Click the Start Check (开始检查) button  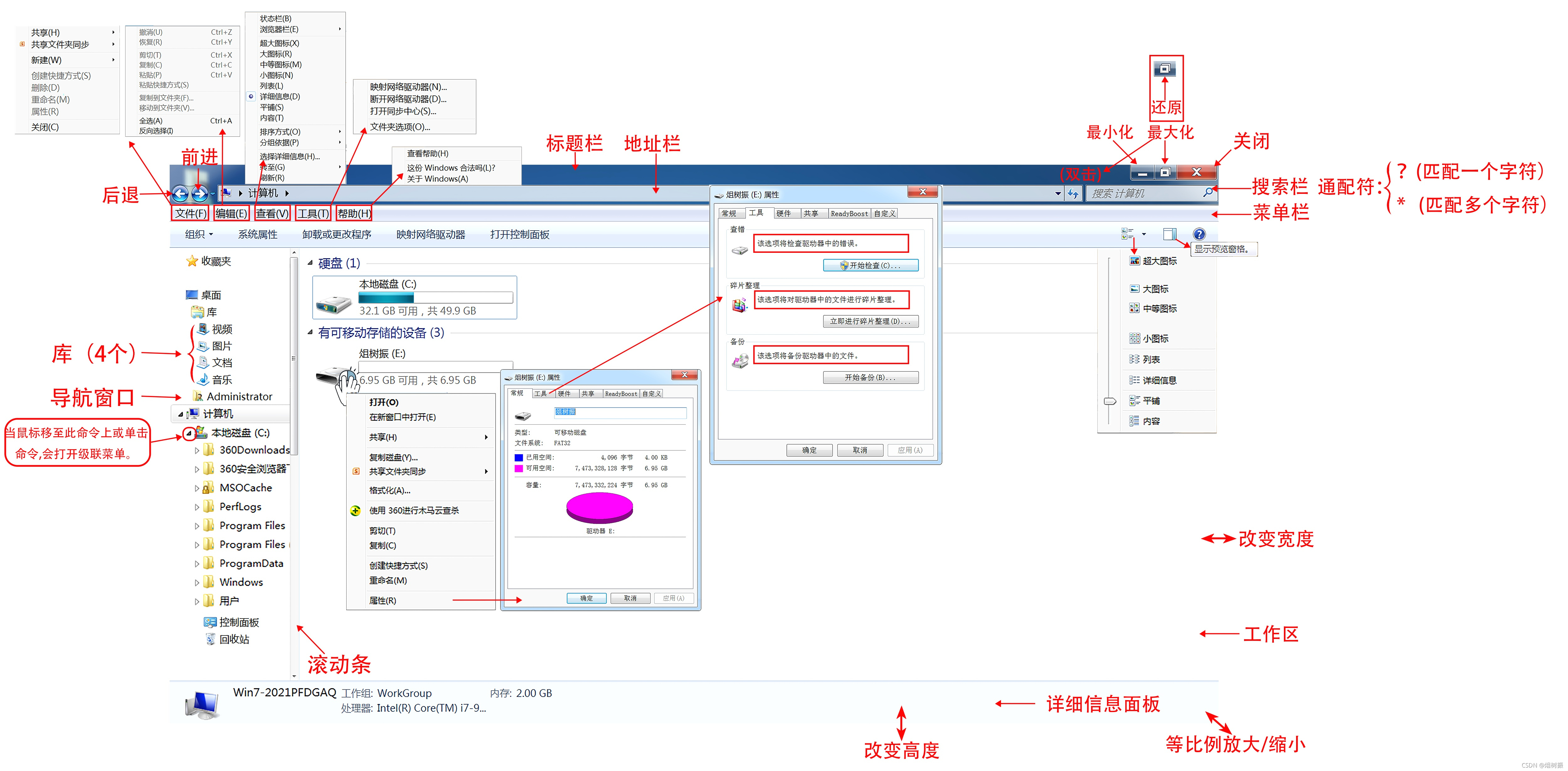tap(871, 266)
